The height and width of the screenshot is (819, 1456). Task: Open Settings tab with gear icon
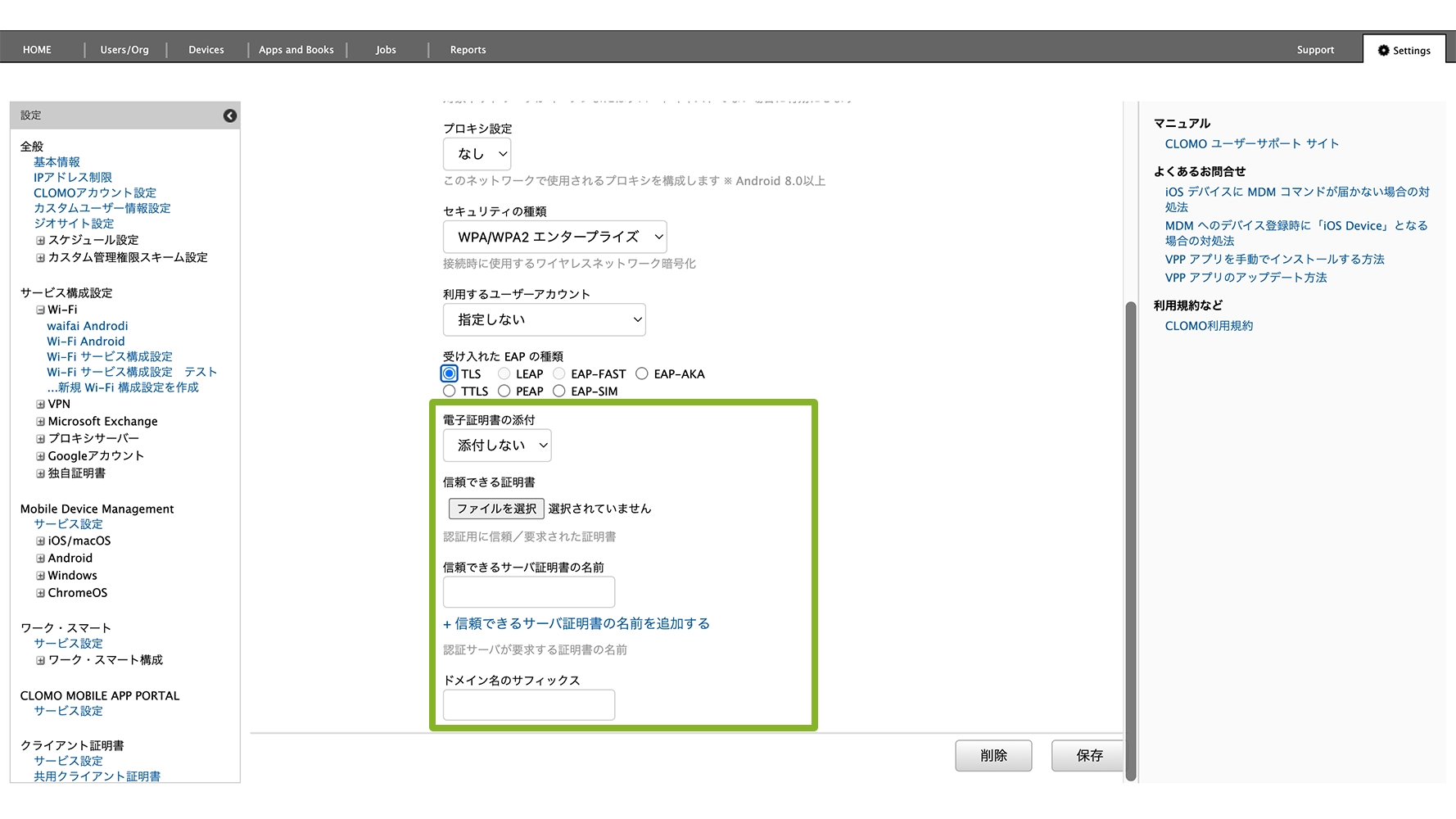point(1404,50)
